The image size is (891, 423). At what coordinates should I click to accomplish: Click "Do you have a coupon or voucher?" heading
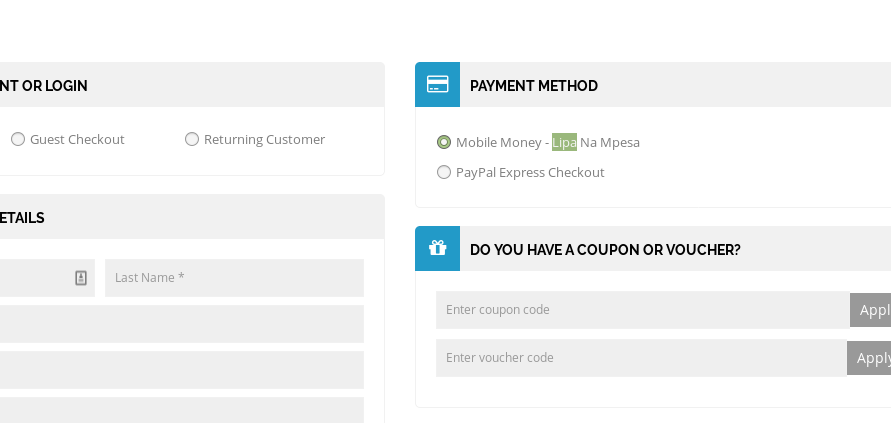pyautogui.click(x=605, y=250)
